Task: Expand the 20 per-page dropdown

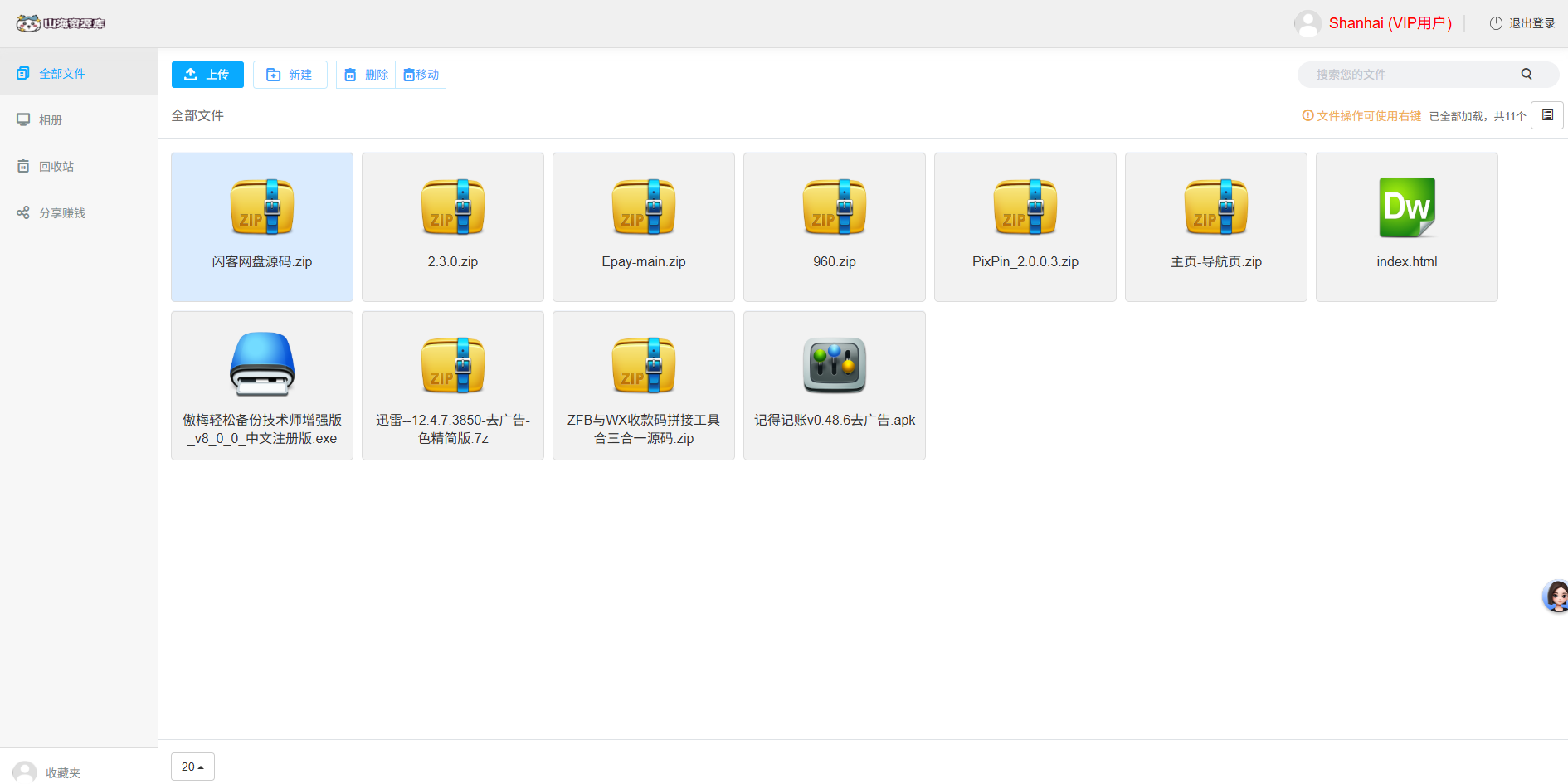Action: click(x=192, y=767)
